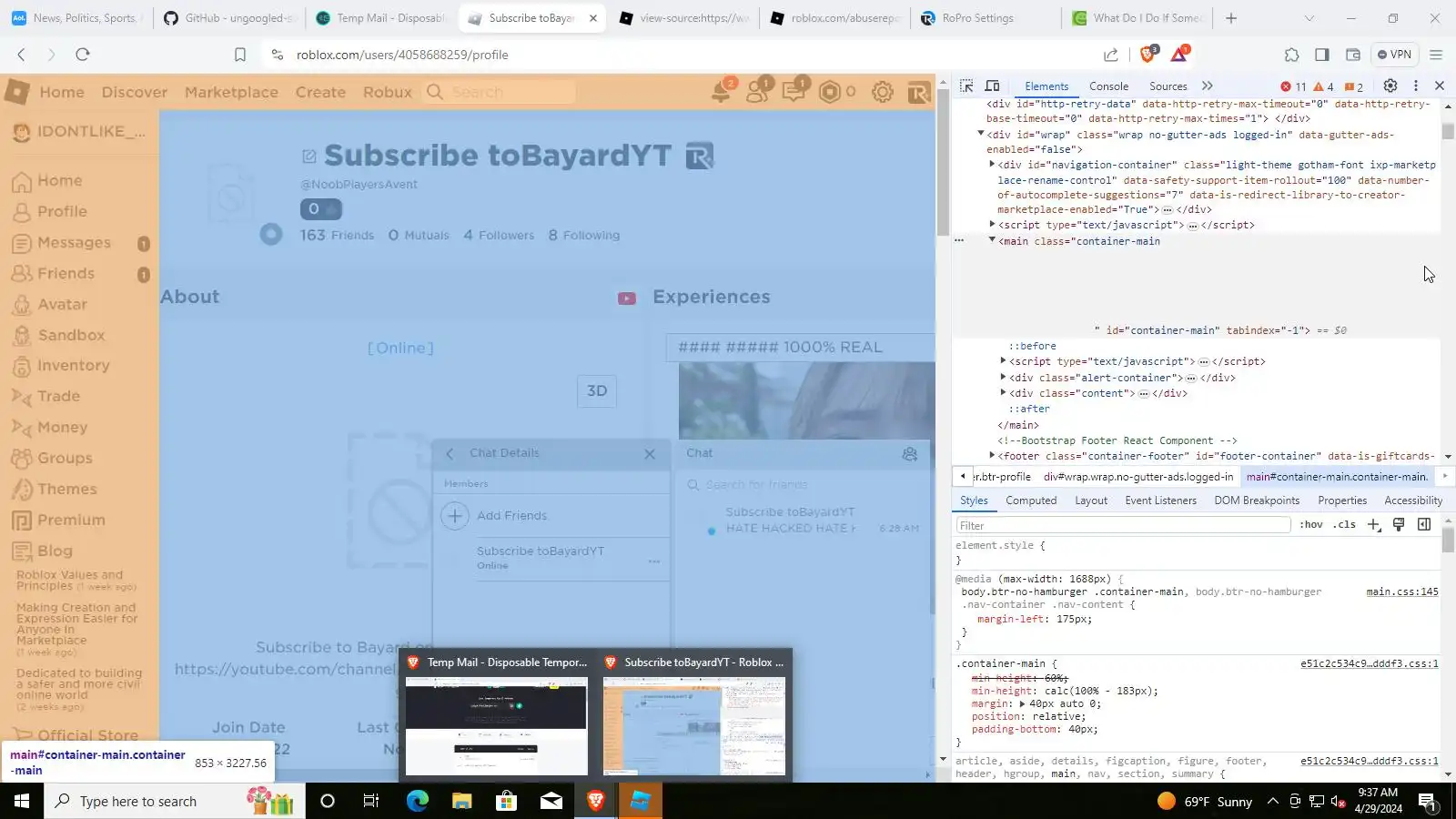Close the Chat Details panel

[650, 454]
